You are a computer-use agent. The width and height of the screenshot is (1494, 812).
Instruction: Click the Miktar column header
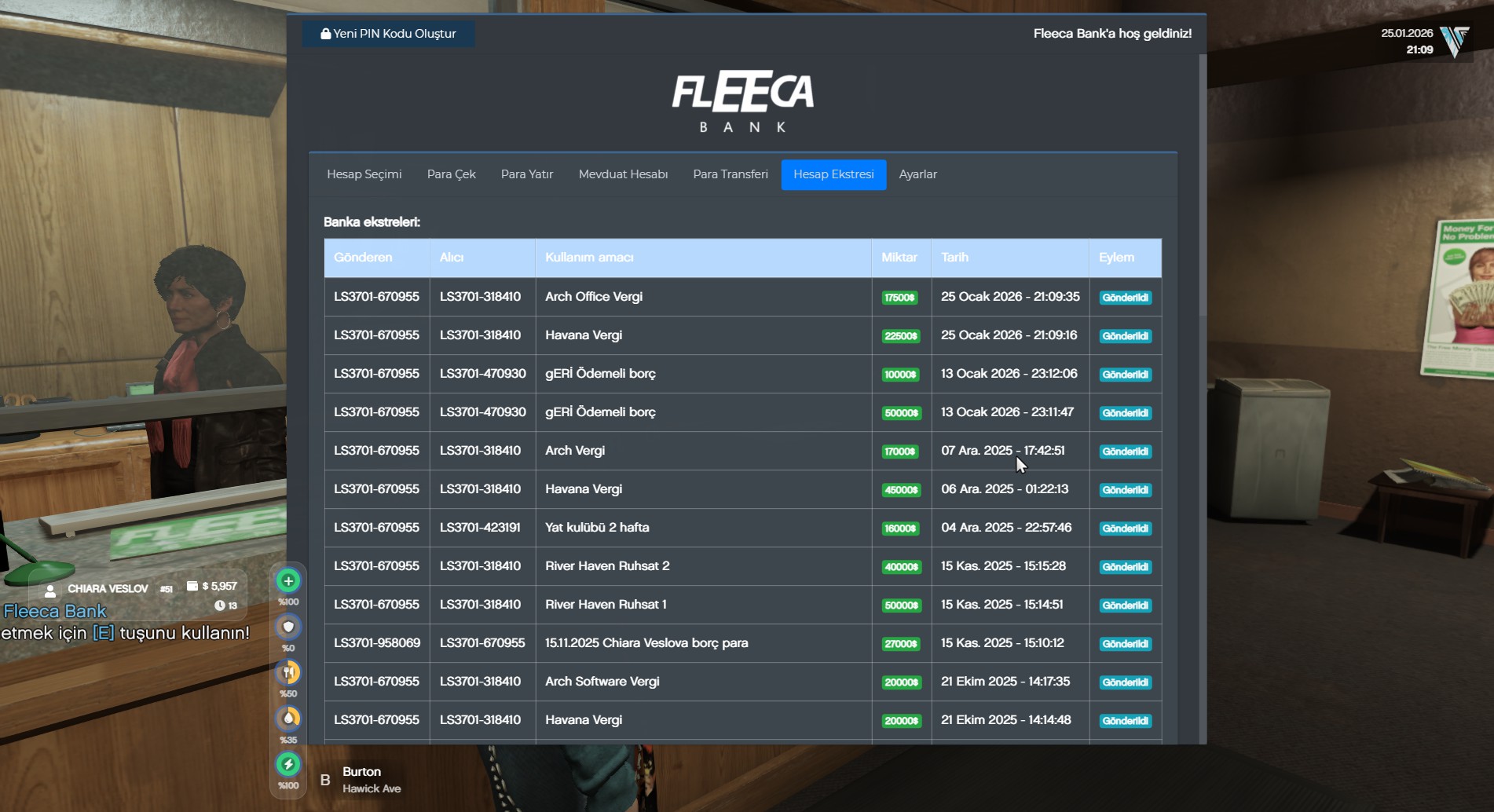[901, 258]
